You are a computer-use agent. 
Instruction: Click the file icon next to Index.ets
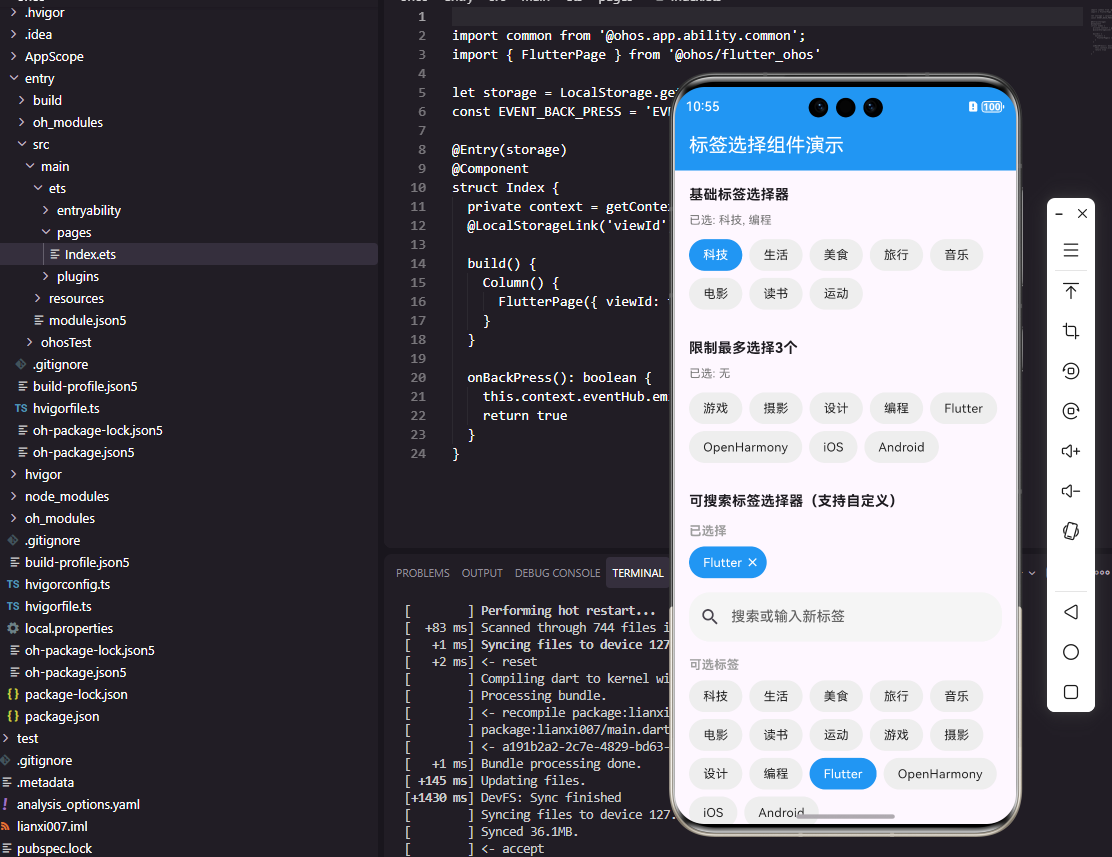pos(55,254)
